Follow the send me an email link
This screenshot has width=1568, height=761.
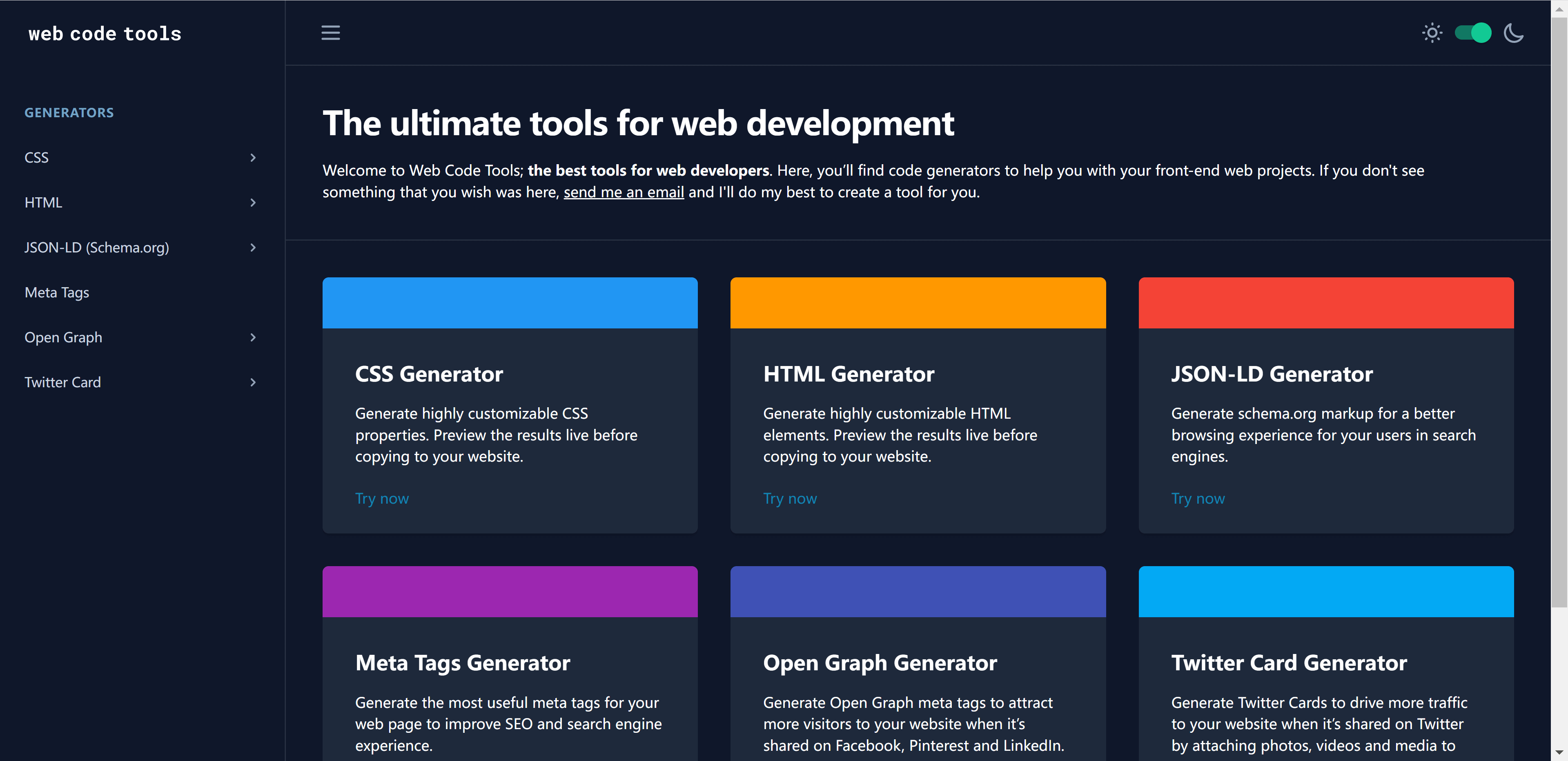click(623, 192)
